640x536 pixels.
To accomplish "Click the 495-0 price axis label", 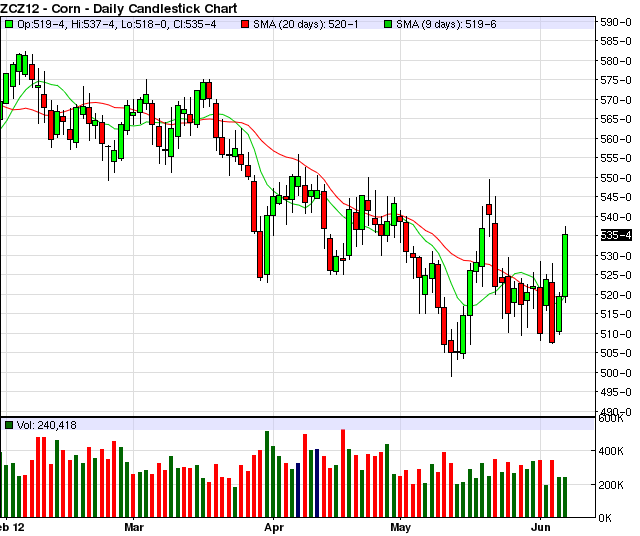I will pos(616,392).
